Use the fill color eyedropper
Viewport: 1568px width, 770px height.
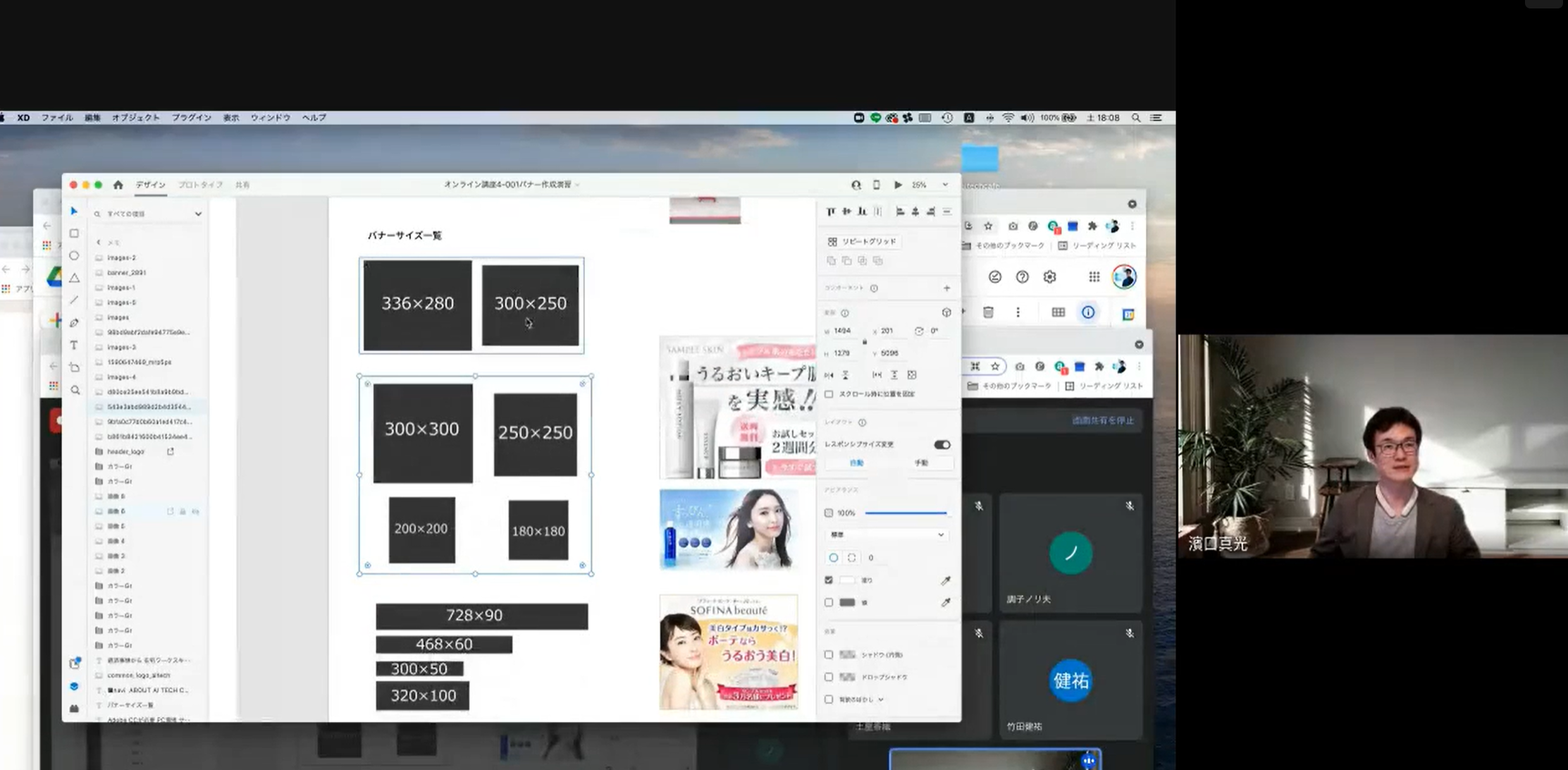[946, 580]
